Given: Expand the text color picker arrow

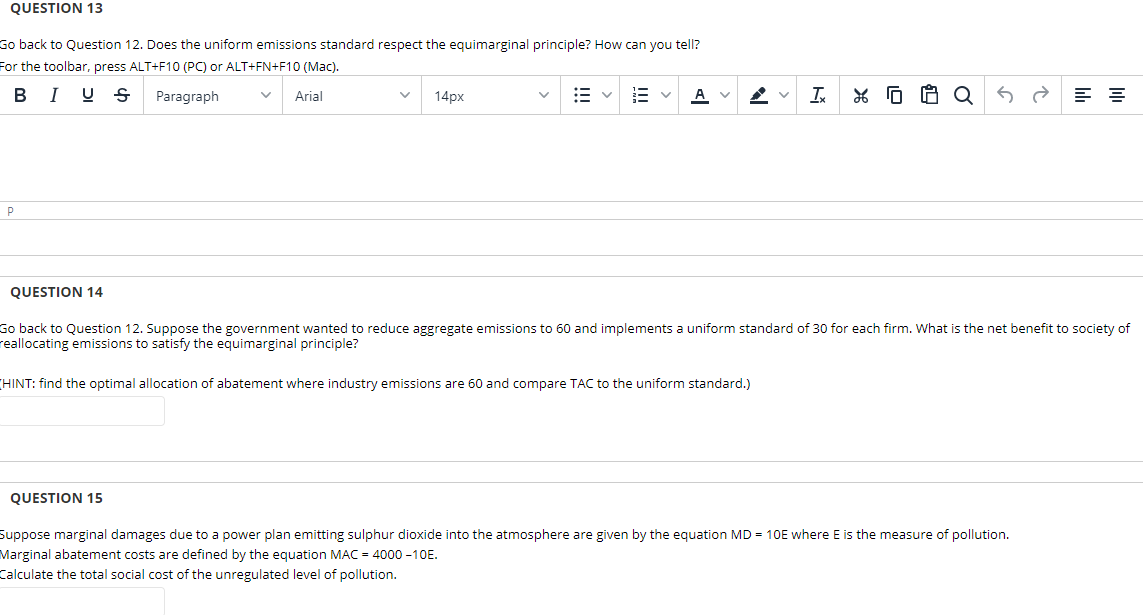Looking at the screenshot, I should click(x=725, y=95).
